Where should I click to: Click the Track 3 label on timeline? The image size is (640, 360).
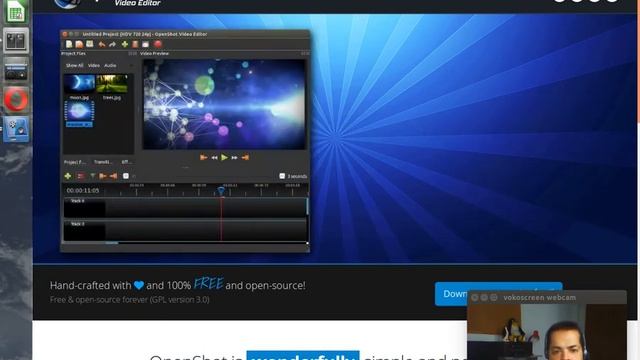pyautogui.click(x=78, y=224)
